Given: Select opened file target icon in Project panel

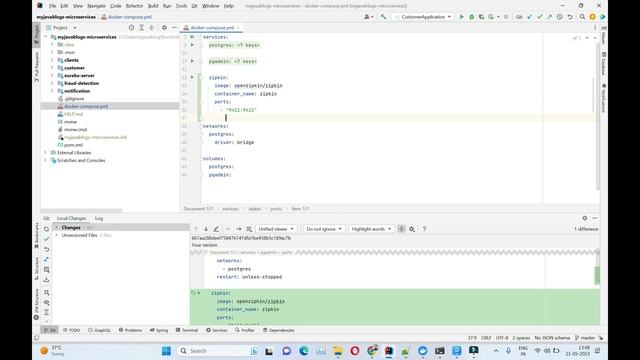Looking at the screenshot, I should pos(131,28).
